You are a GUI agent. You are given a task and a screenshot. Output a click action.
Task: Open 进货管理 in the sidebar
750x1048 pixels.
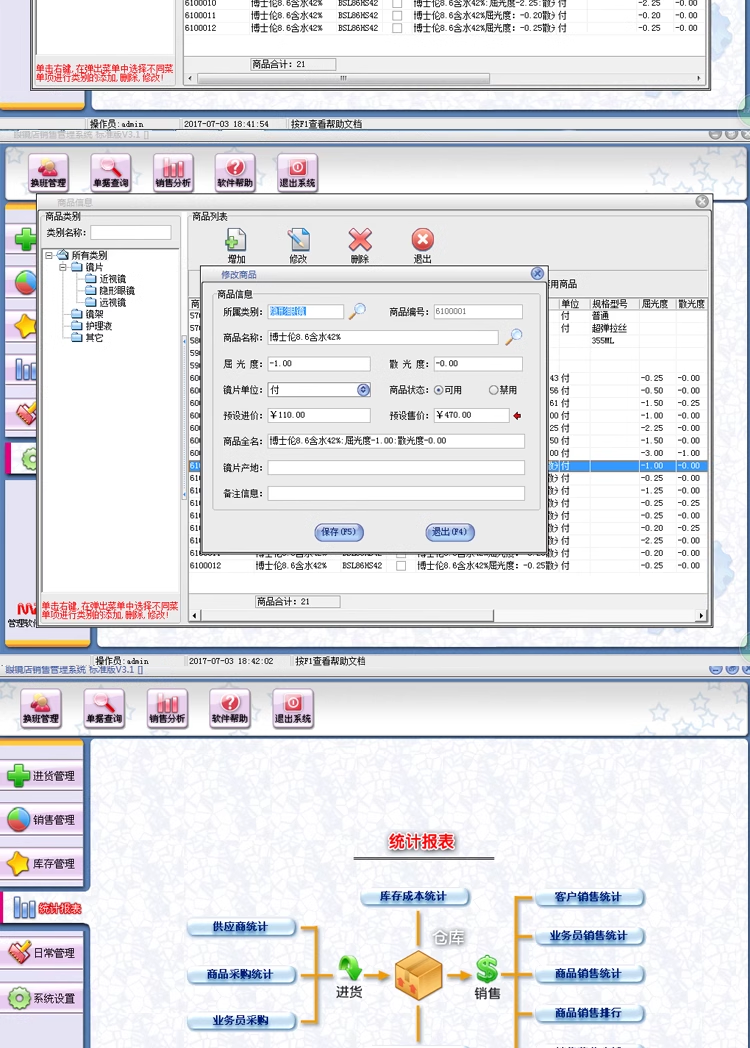[41, 776]
